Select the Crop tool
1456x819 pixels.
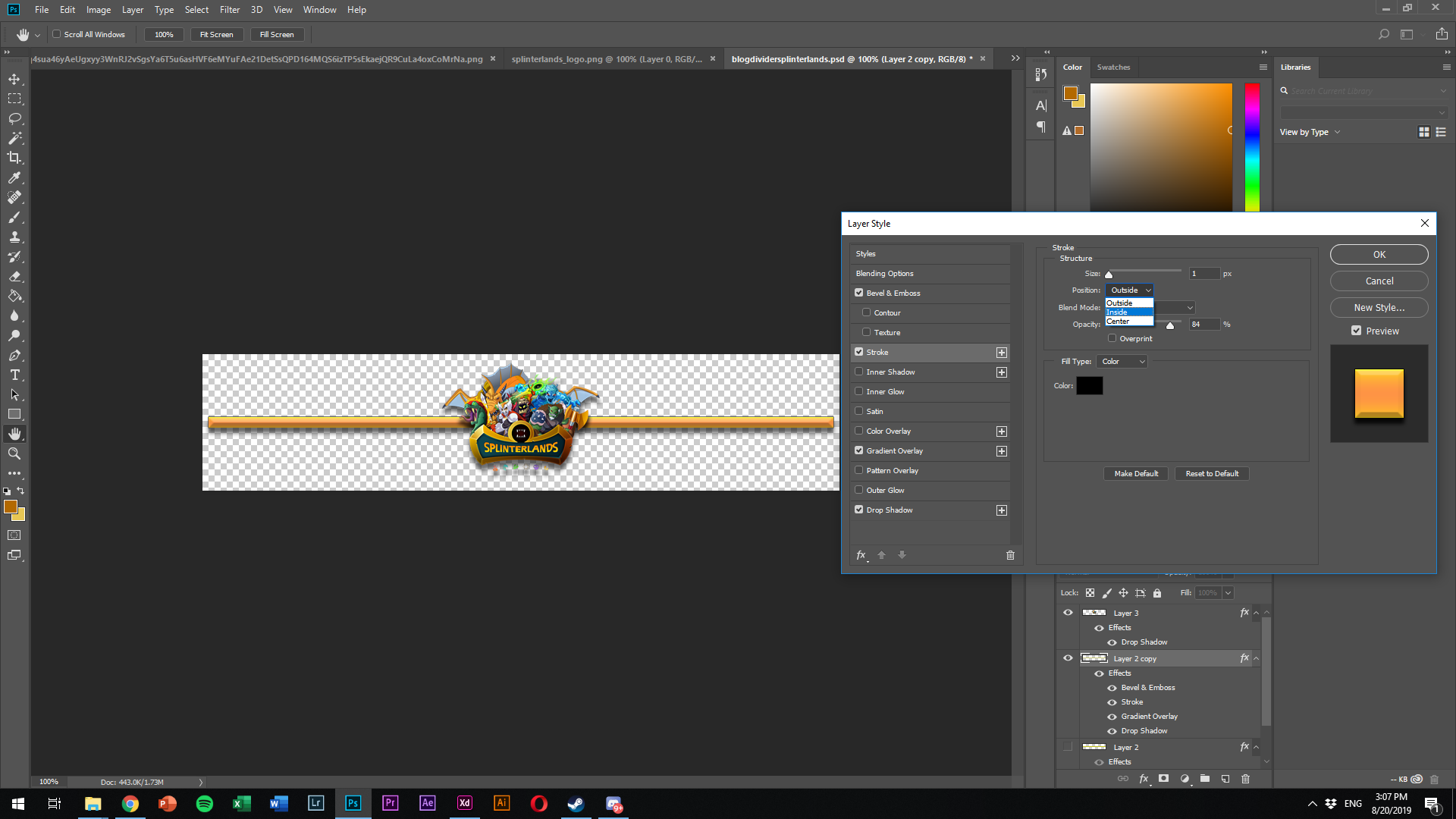[14, 158]
